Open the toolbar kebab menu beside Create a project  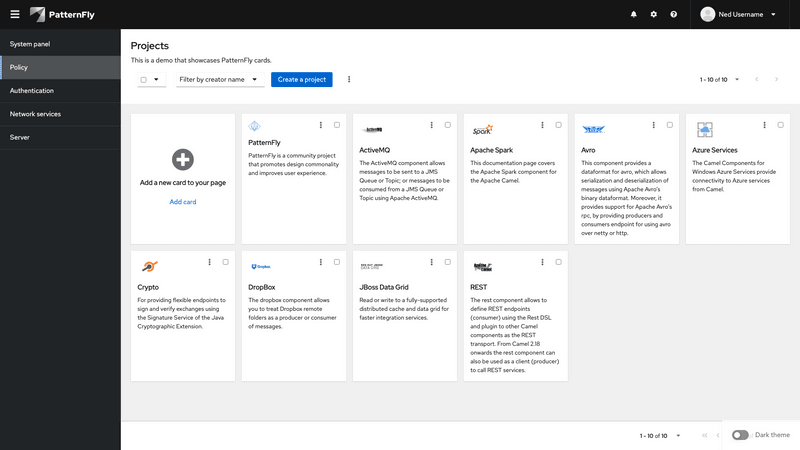point(349,79)
